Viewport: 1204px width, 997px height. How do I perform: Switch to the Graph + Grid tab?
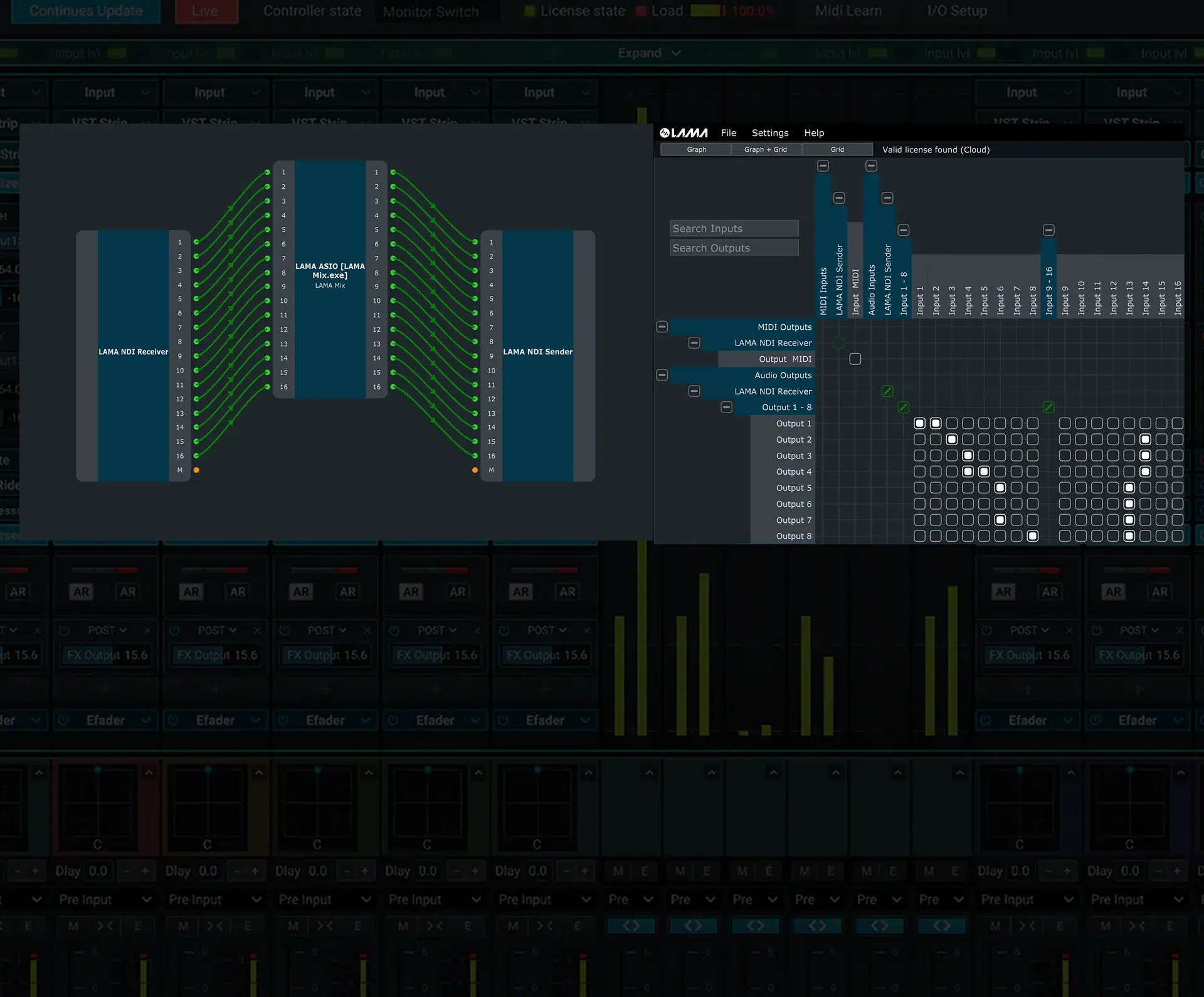click(x=766, y=149)
